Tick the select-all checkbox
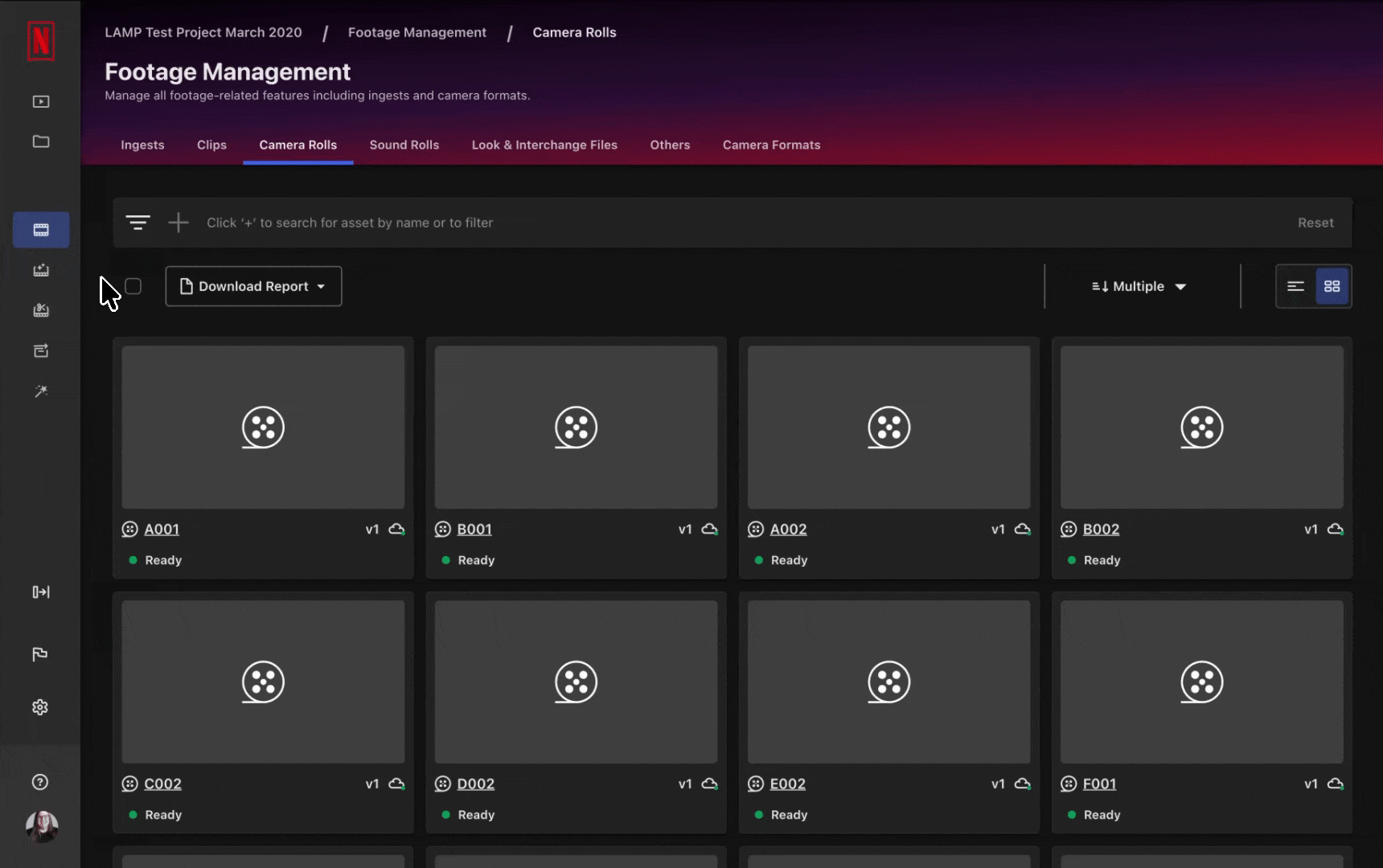Viewport: 1383px width, 868px height. pyautogui.click(x=133, y=286)
